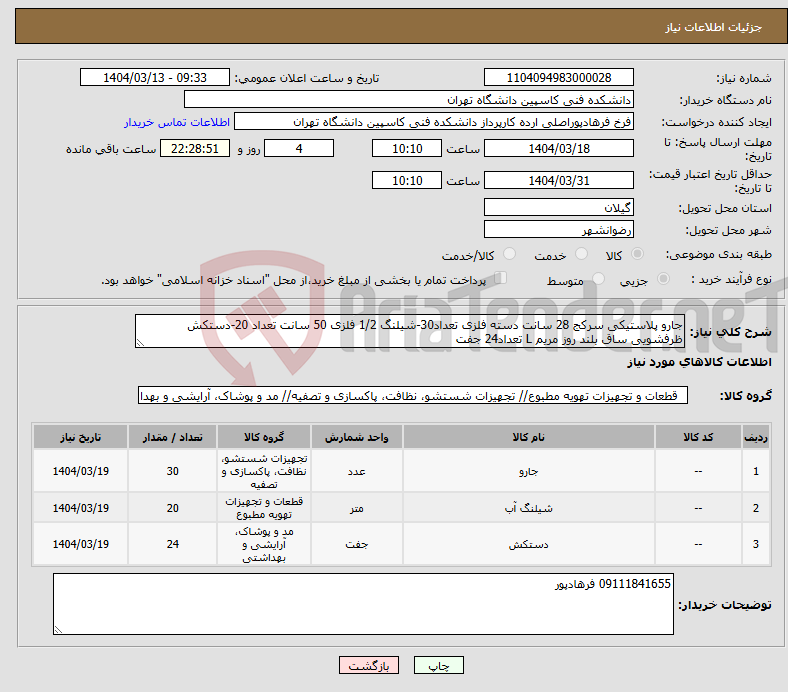The height and width of the screenshot is (692, 788).
Task: Click the unit cell جفت
Action: click(357, 544)
